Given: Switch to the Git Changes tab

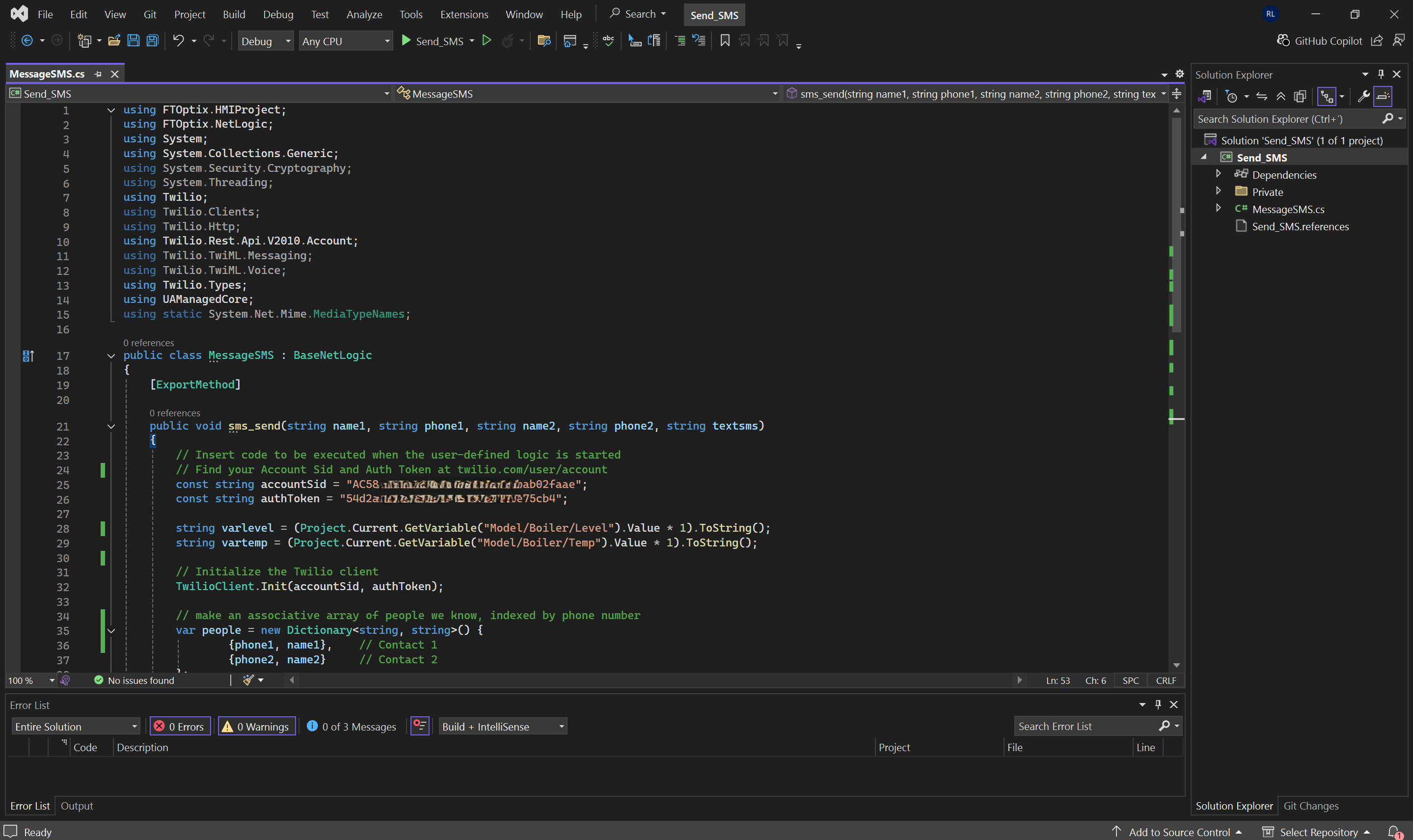Looking at the screenshot, I should pos(1310,806).
